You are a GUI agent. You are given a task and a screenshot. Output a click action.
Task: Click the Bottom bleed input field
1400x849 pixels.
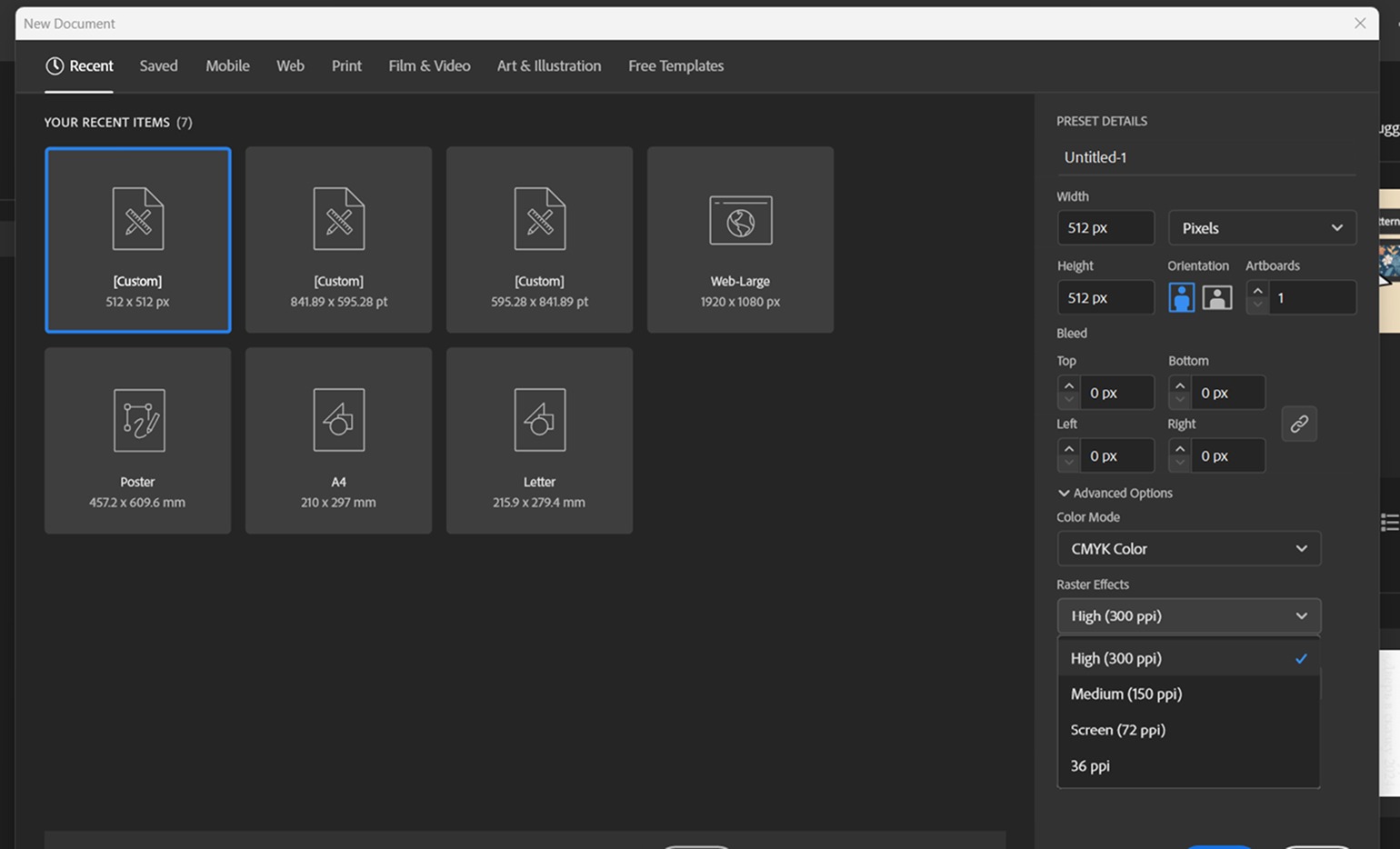[x=1228, y=393]
